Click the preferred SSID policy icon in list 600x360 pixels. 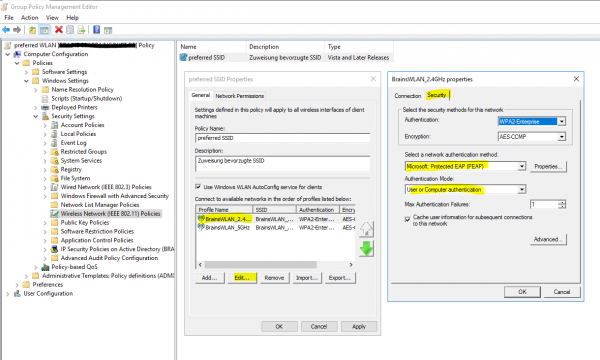(x=183, y=57)
